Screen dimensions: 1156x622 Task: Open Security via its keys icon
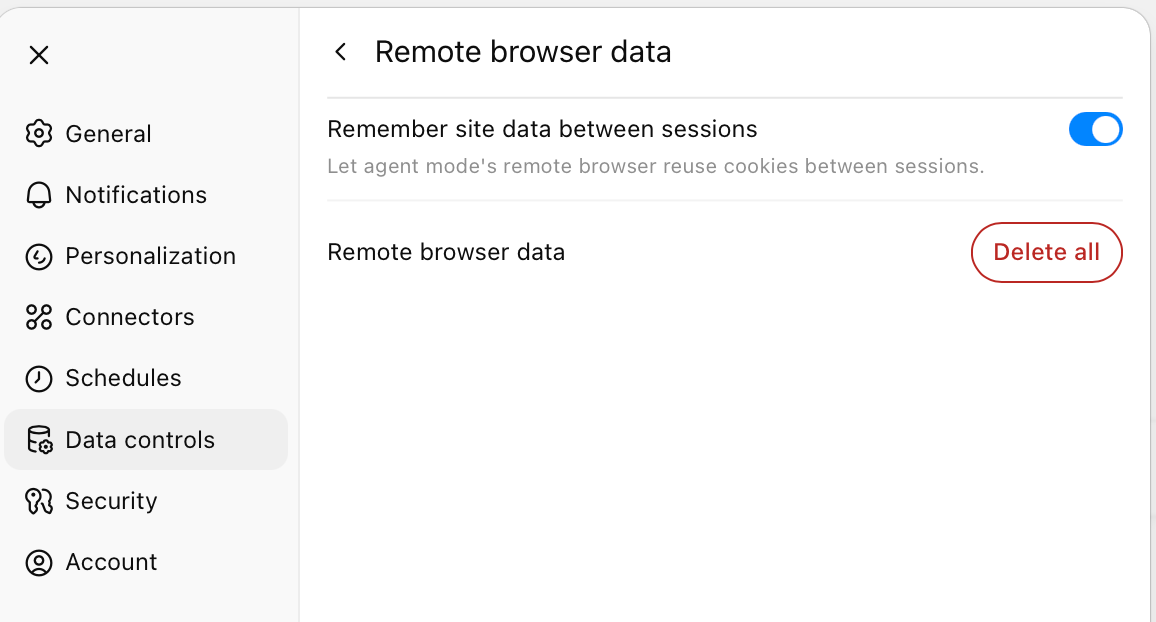(x=39, y=500)
